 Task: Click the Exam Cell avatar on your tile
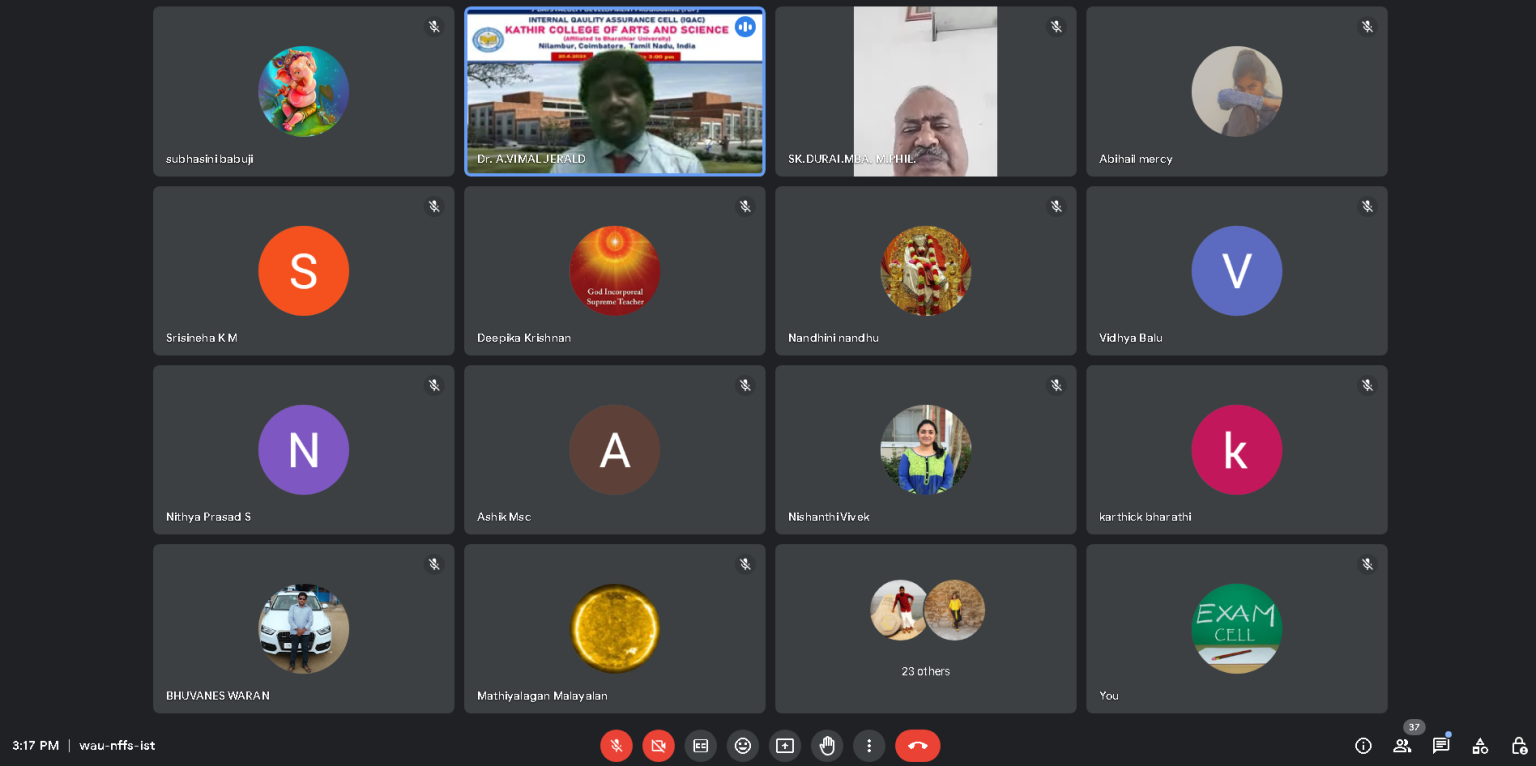[x=1236, y=628]
